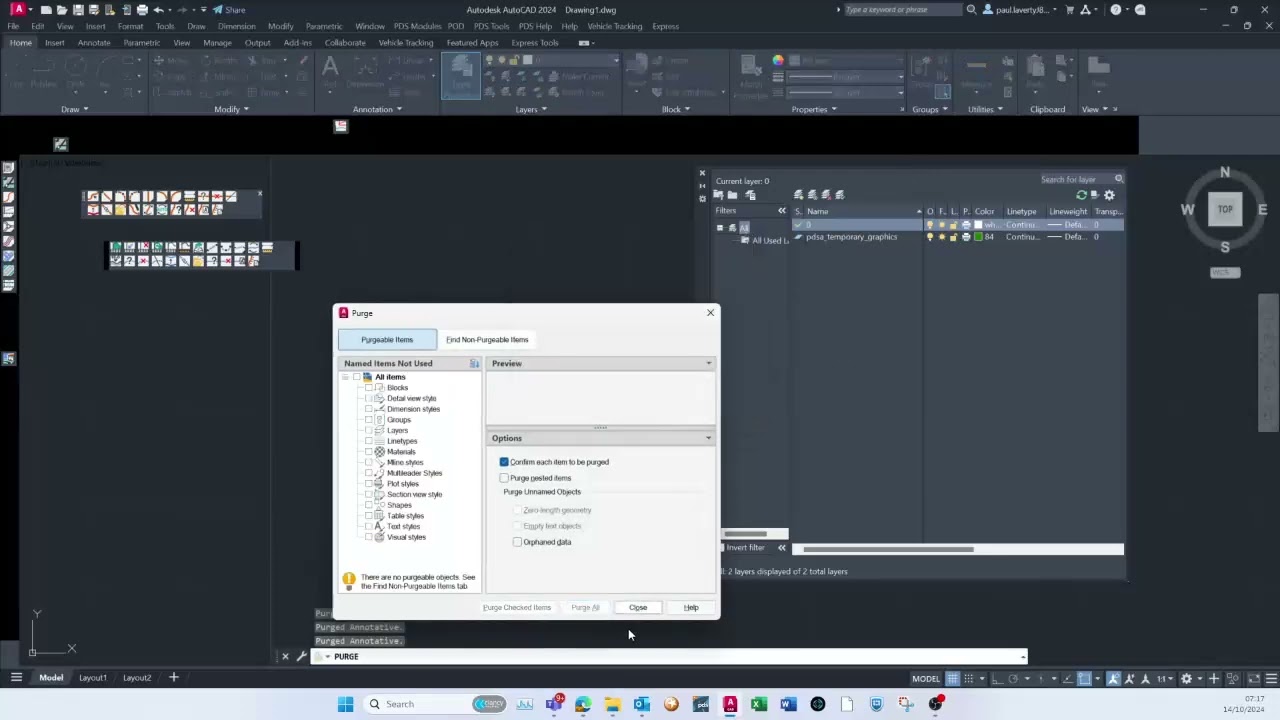Open the Windows Start menu
Viewport: 1280px width, 720px height.
pos(345,704)
